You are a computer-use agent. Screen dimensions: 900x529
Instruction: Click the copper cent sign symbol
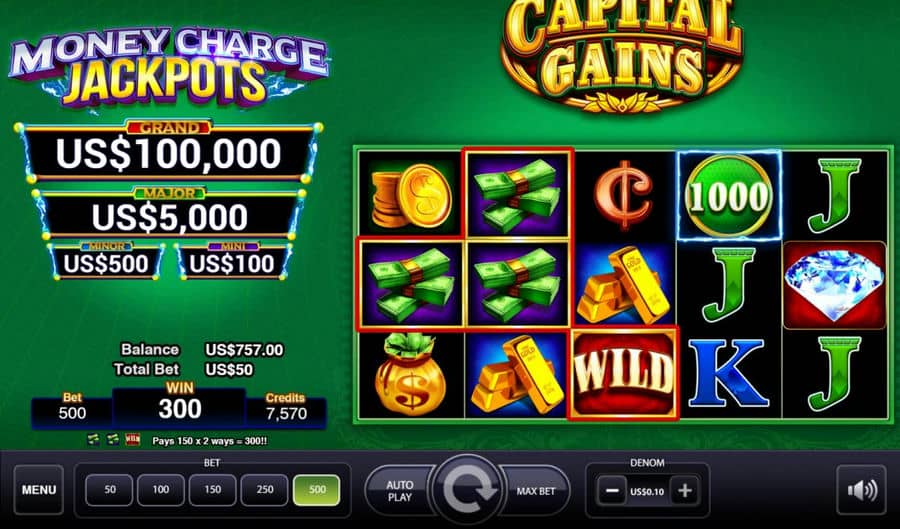pos(623,196)
